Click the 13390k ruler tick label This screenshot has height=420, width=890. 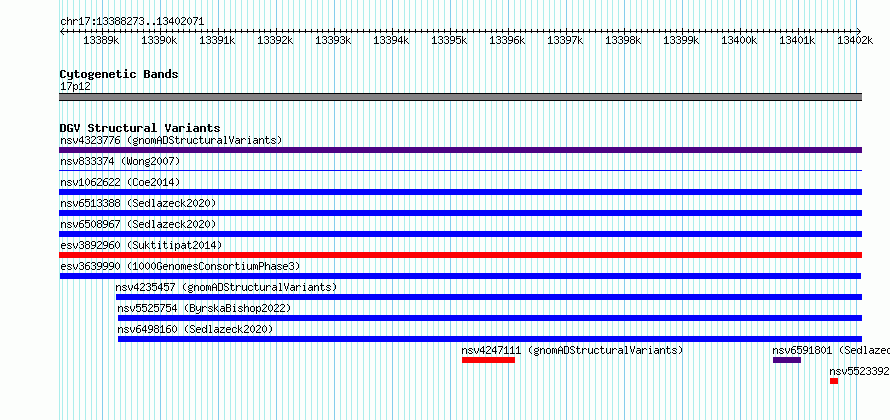159,40
